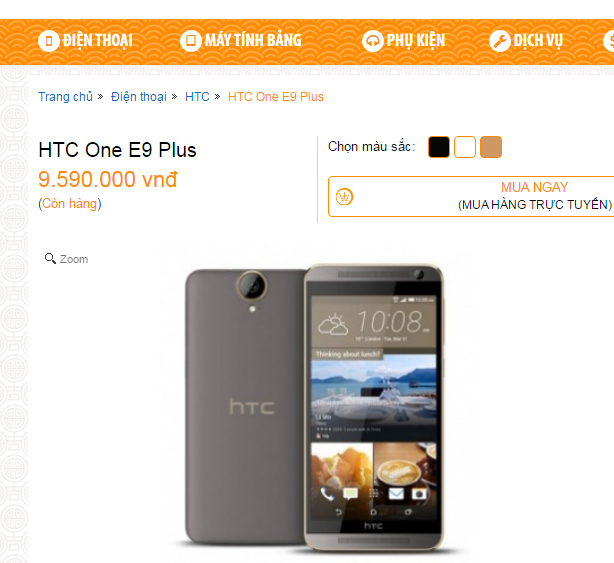Open the Điện thoại breadcrumb link
The width and height of the screenshot is (614, 563).
[139, 97]
